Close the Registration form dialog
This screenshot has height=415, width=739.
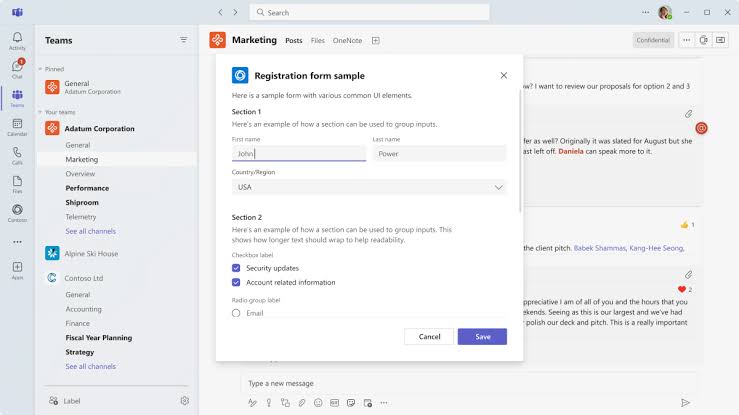(x=504, y=75)
